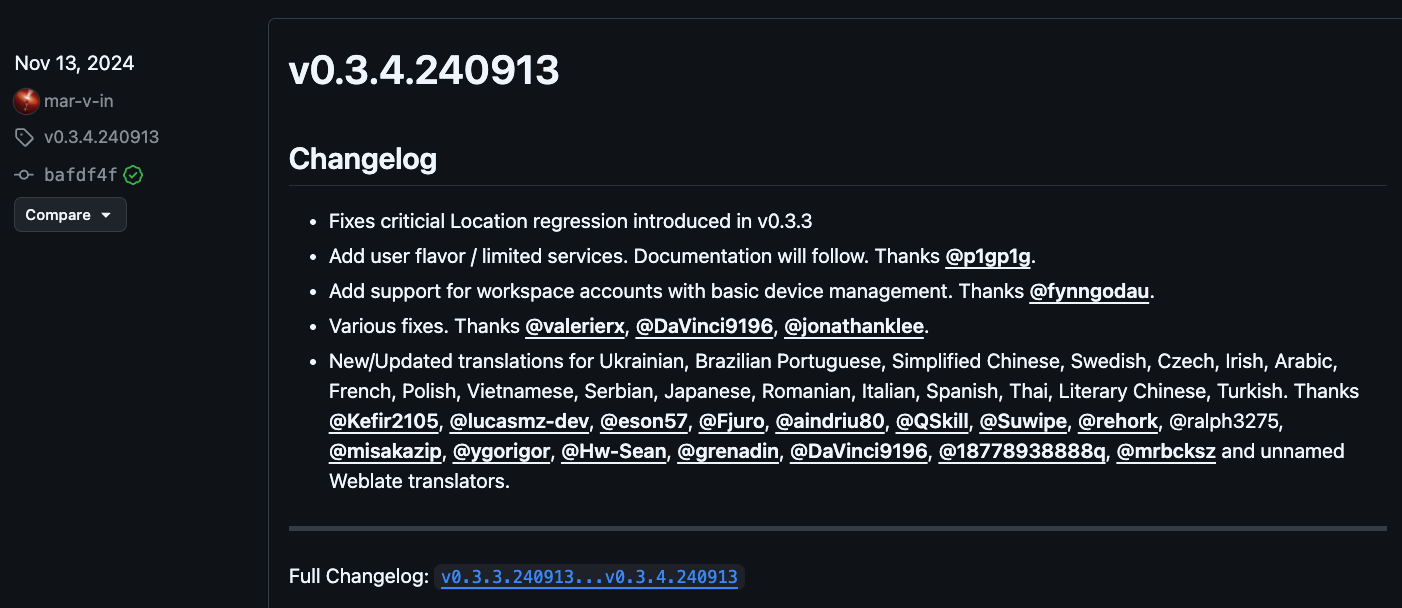
Task: Click the @mrbcksz mention
Action: point(1165,452)
